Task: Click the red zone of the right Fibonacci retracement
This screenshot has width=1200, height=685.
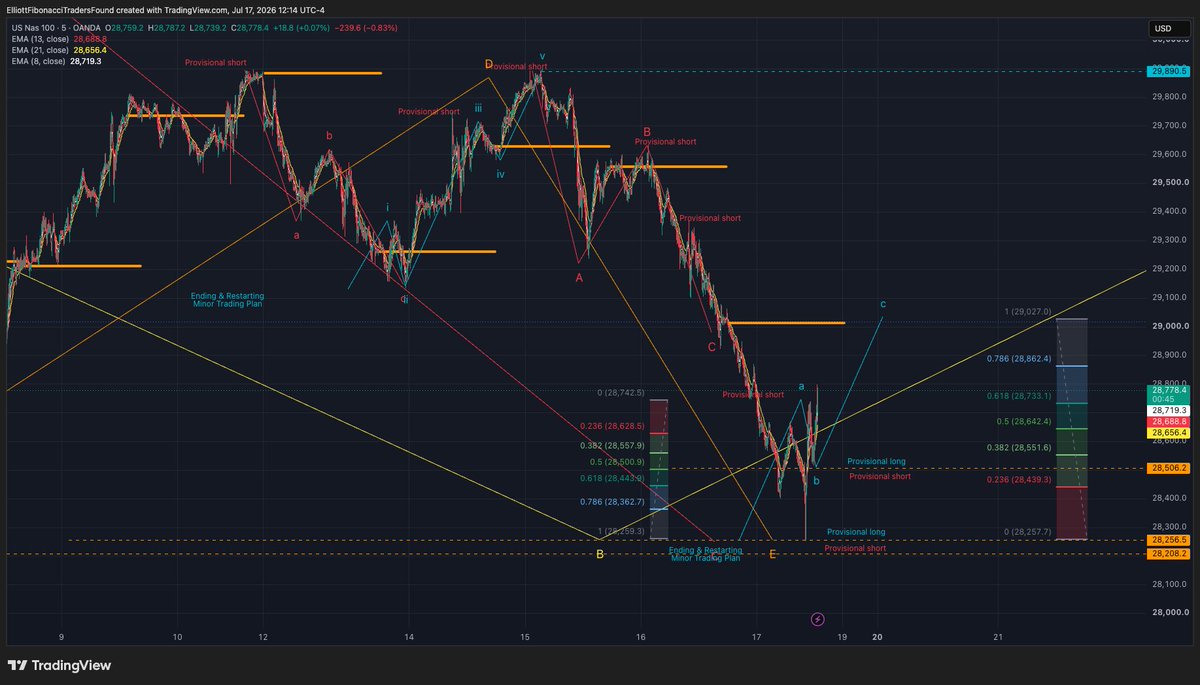Action: coord(1071,512)
